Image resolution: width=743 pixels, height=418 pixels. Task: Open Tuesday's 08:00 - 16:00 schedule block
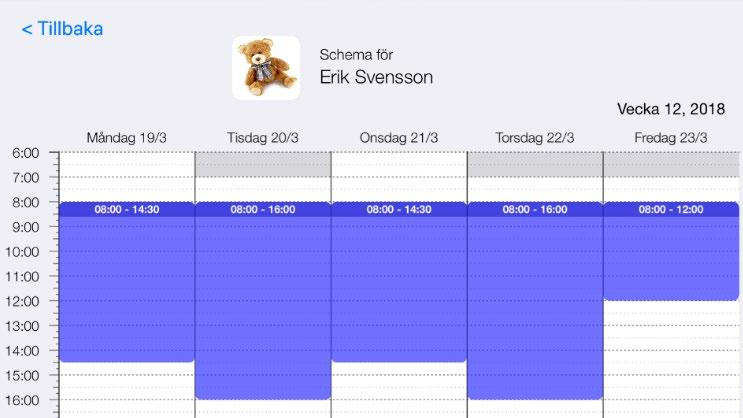tap(263, 300)
